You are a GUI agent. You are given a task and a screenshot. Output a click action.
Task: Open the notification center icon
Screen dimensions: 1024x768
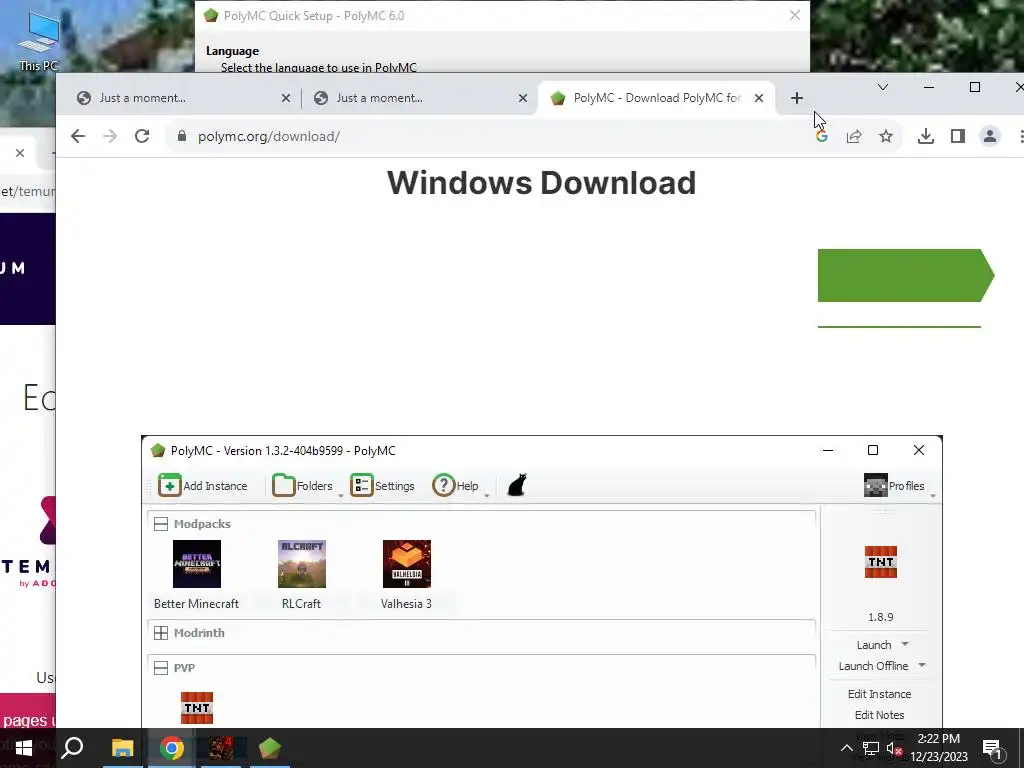pos(992,748)
